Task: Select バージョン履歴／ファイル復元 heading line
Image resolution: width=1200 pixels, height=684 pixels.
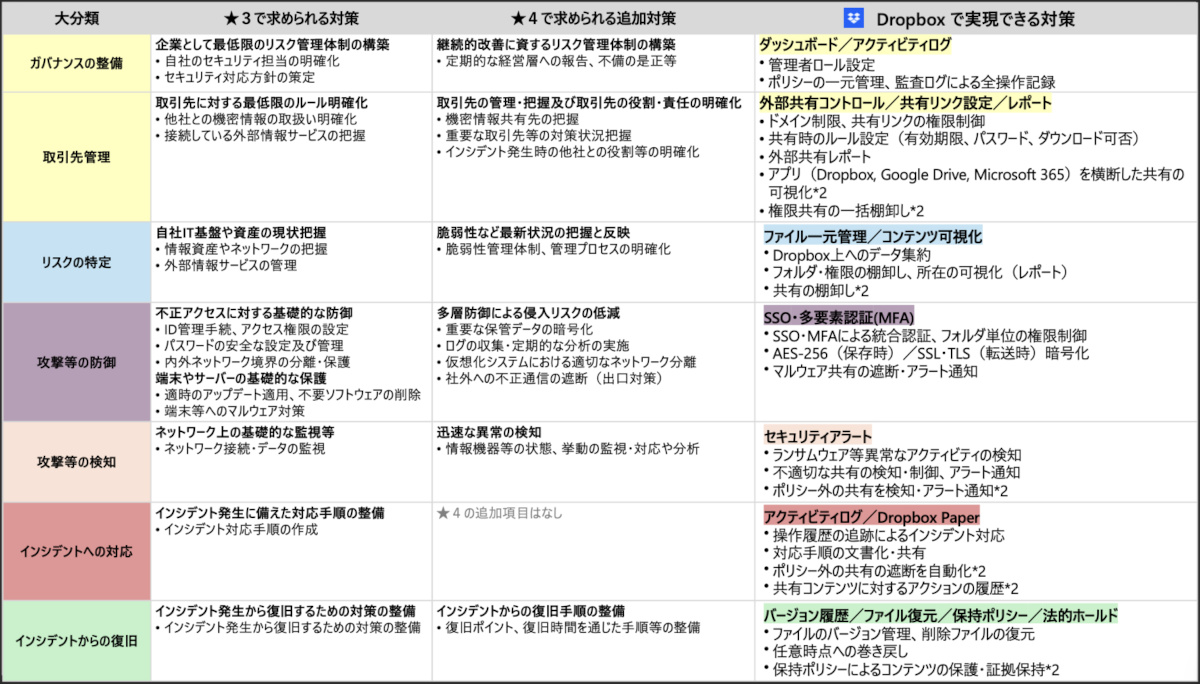Action: [x=940, y=615]
